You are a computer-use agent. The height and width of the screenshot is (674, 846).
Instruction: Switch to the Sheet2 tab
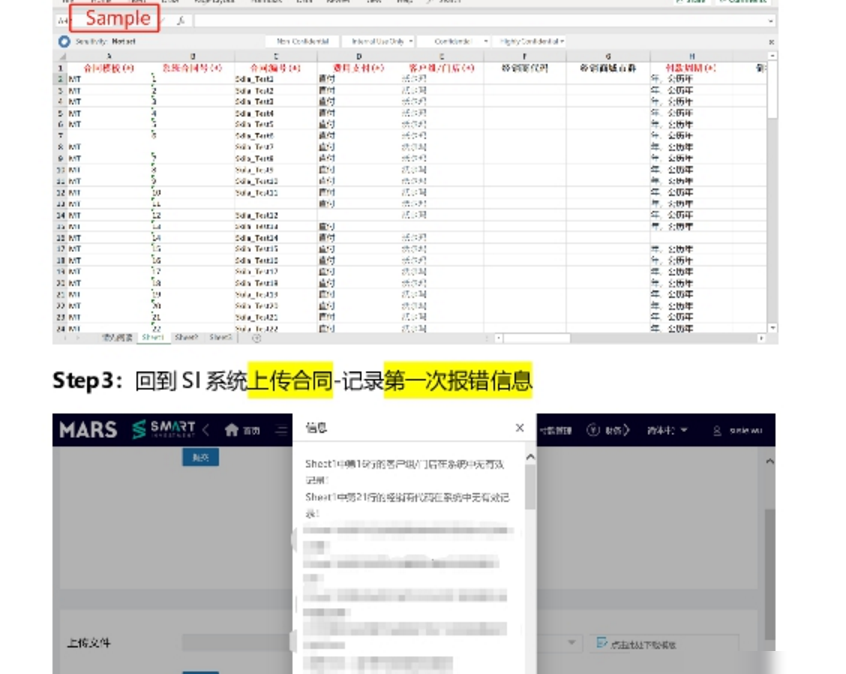[187, 337]
